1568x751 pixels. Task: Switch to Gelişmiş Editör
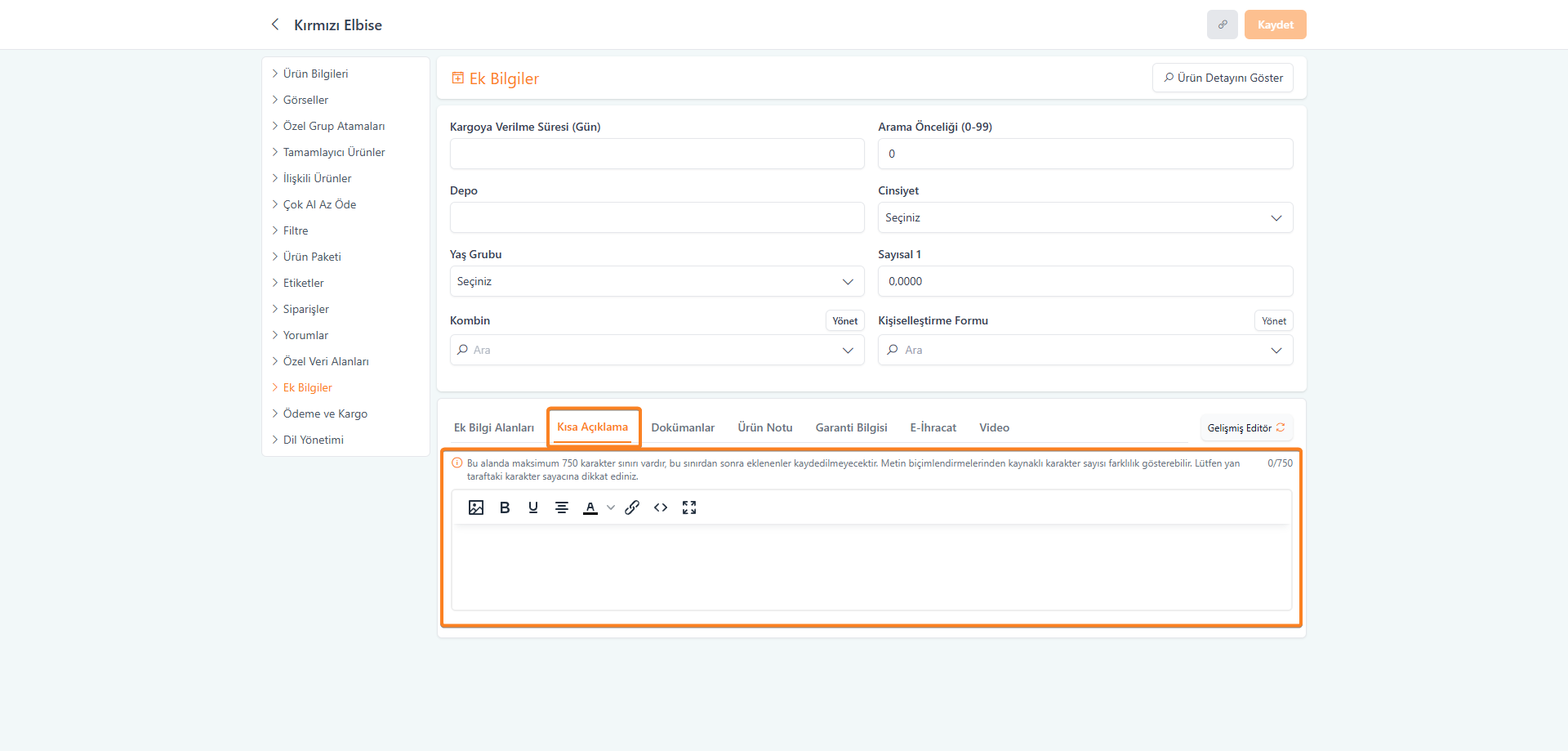point(1245,427)
